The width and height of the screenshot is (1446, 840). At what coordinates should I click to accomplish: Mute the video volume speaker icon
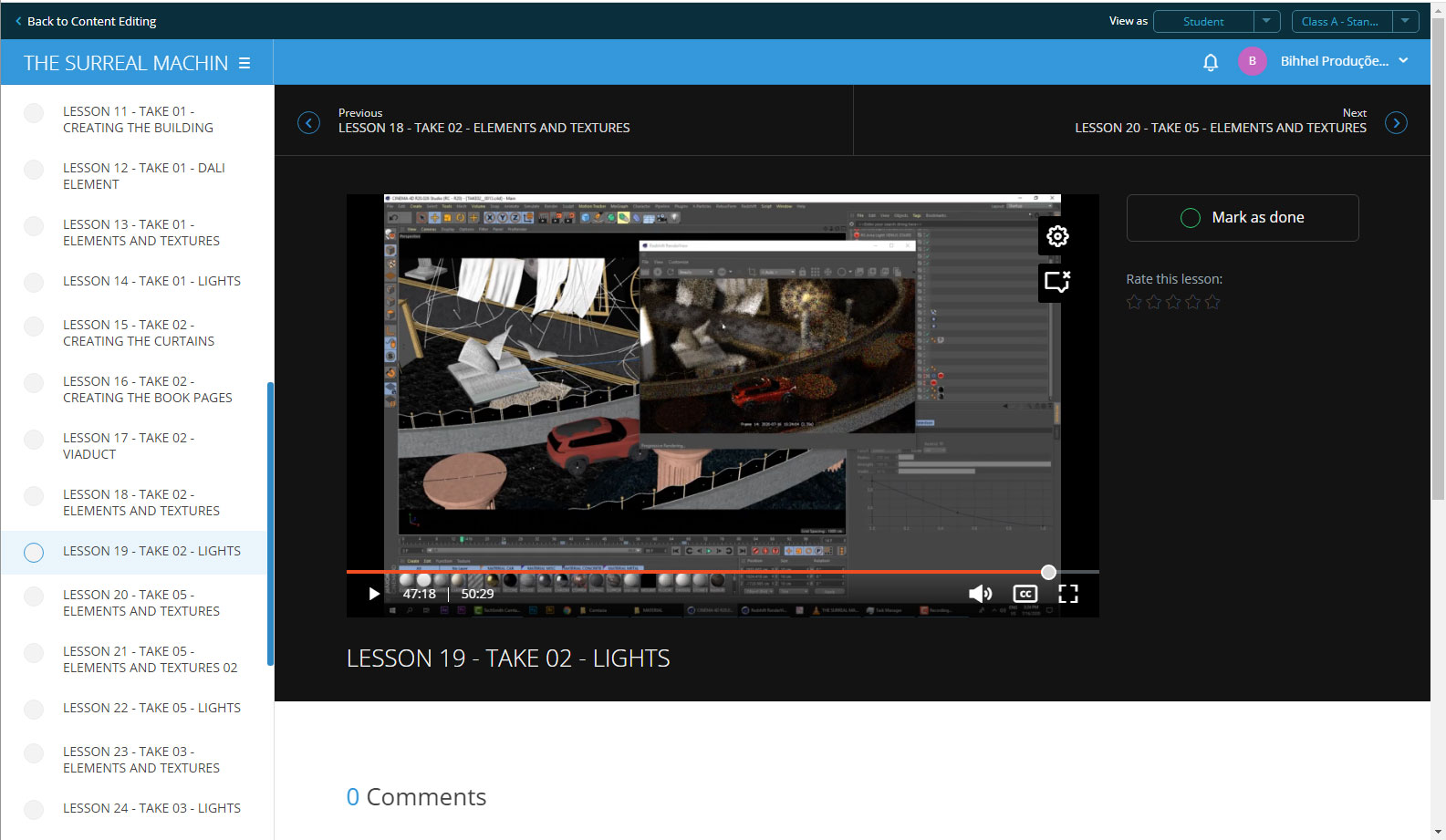980,594
